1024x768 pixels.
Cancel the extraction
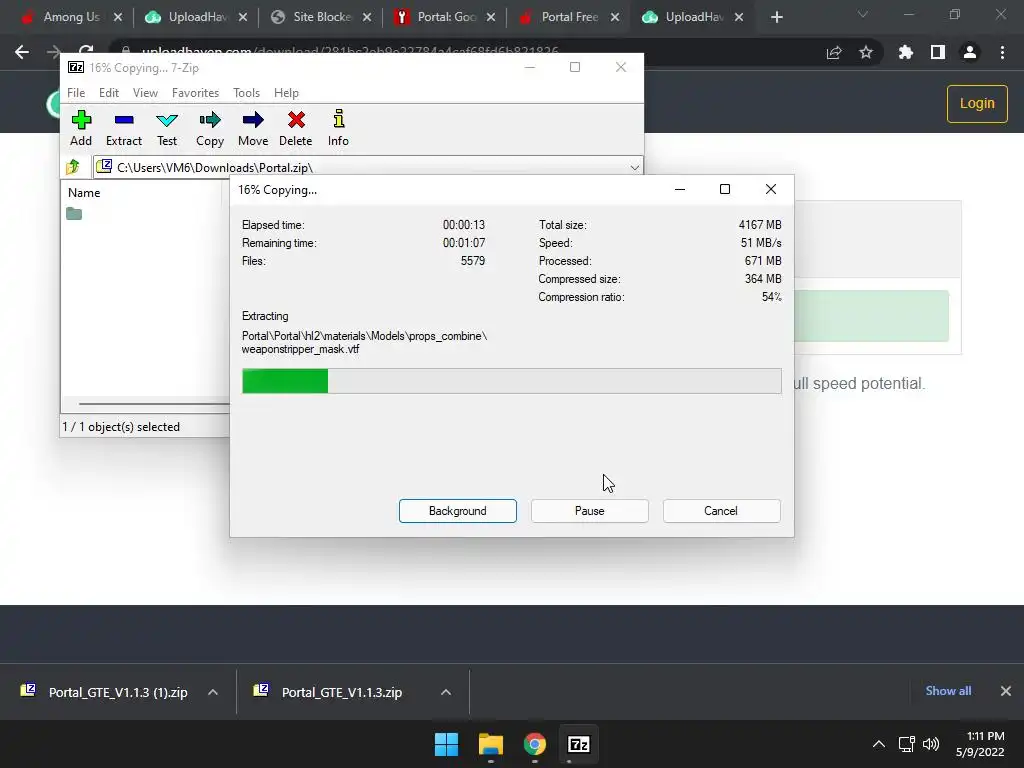(x=721, y=511)
